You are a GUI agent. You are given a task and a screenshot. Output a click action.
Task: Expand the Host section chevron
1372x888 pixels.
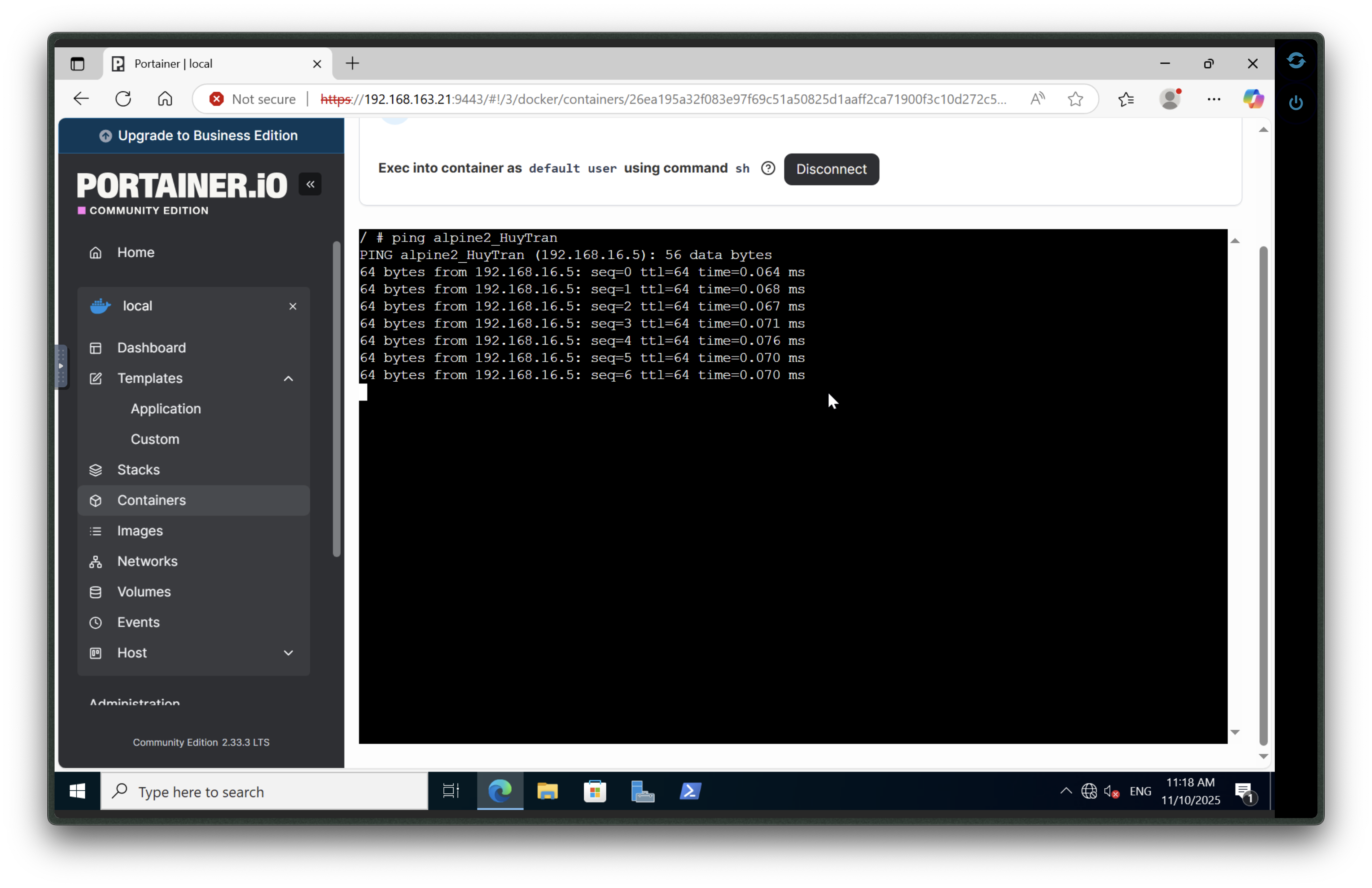click(x=288, y=653)
